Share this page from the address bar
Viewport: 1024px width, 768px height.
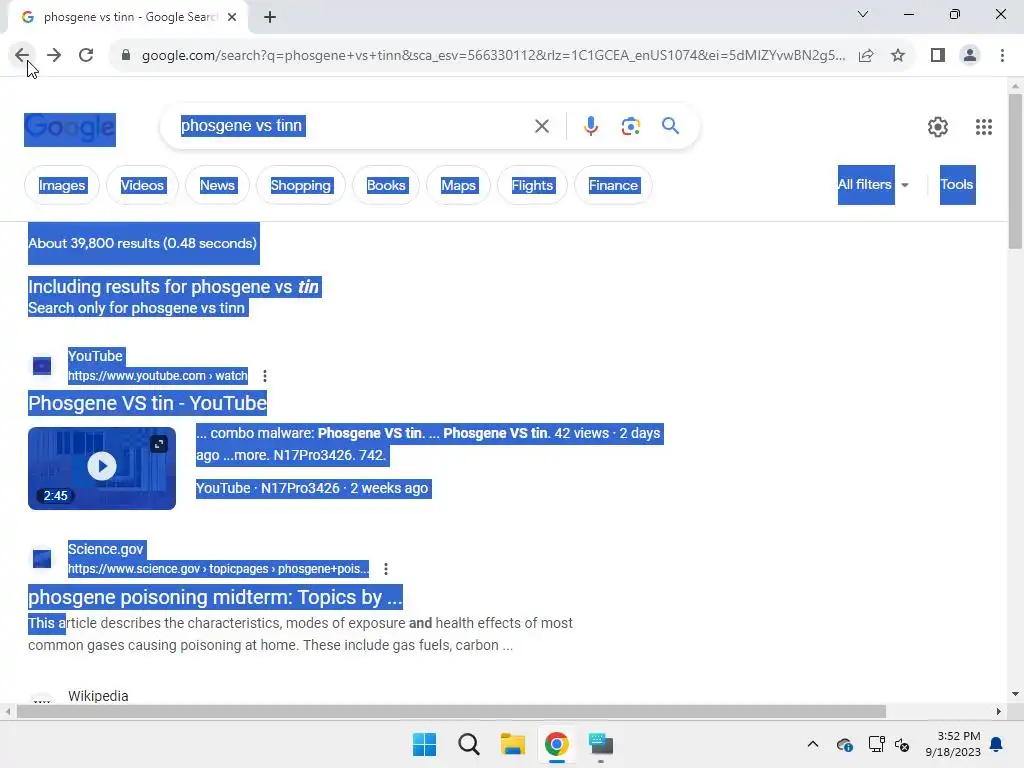point(866,56)
